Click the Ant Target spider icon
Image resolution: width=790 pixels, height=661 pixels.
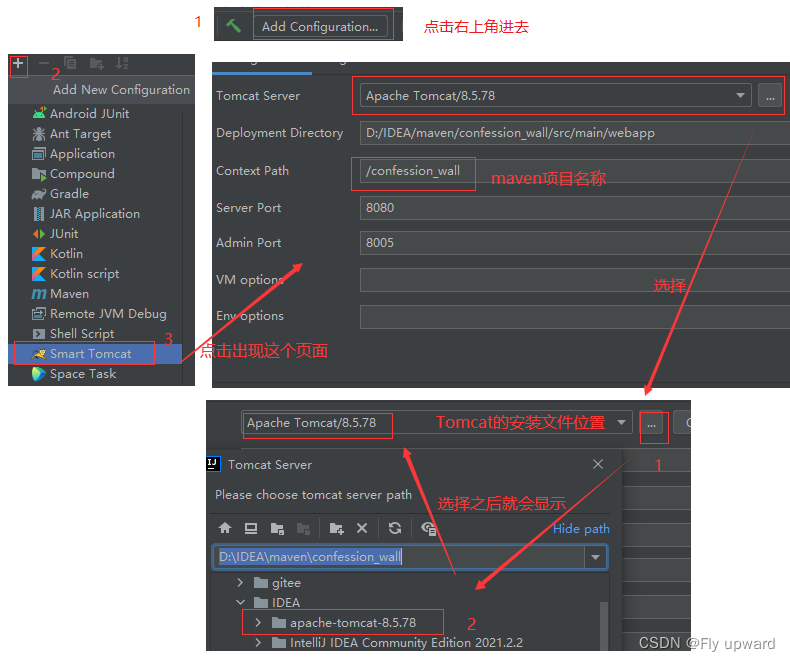click(x=39, y=134)
